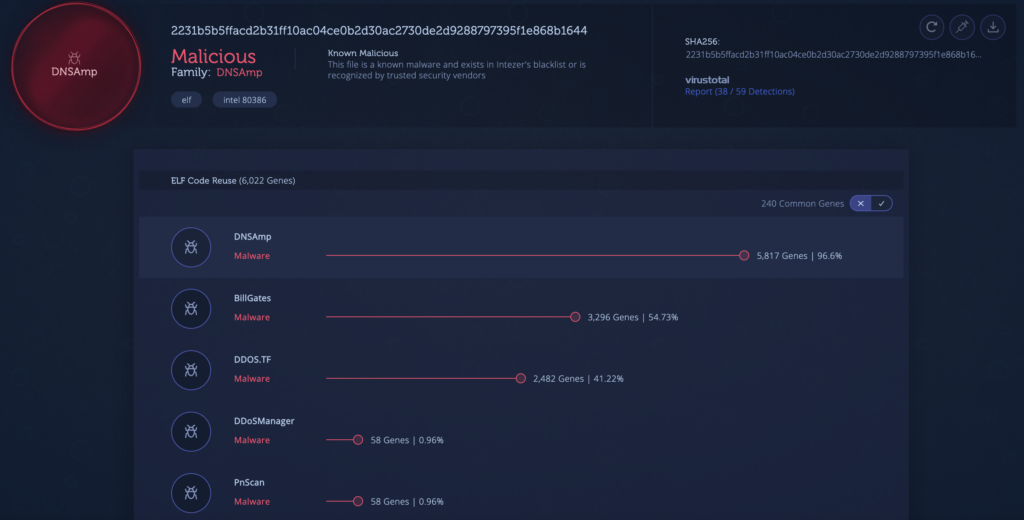Select the PnScan code reuse row title
This screenshot has width=1024, height=520.
click(x=249, y=482)
